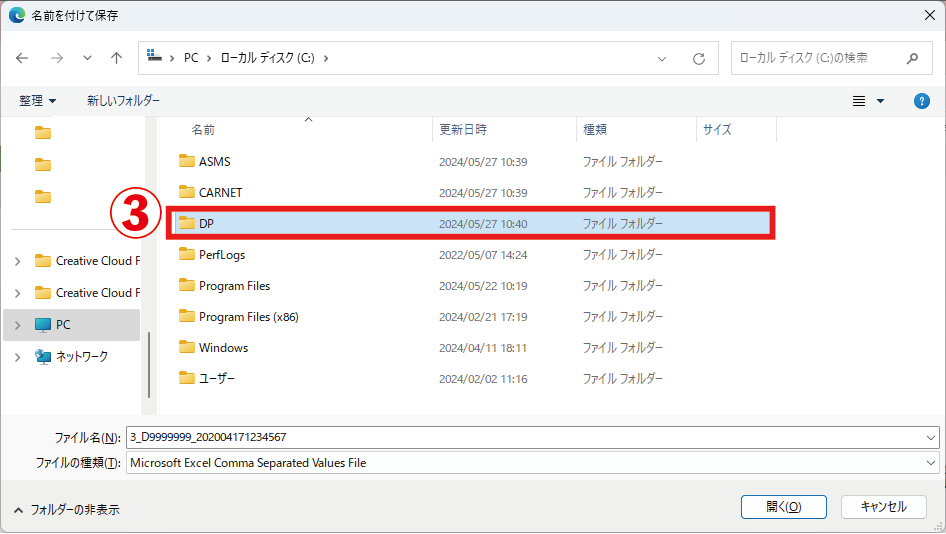This screenshot has width=946, height=534.
Task: Click the navigation pane scrollbar
Action: (x=149, y=365)
